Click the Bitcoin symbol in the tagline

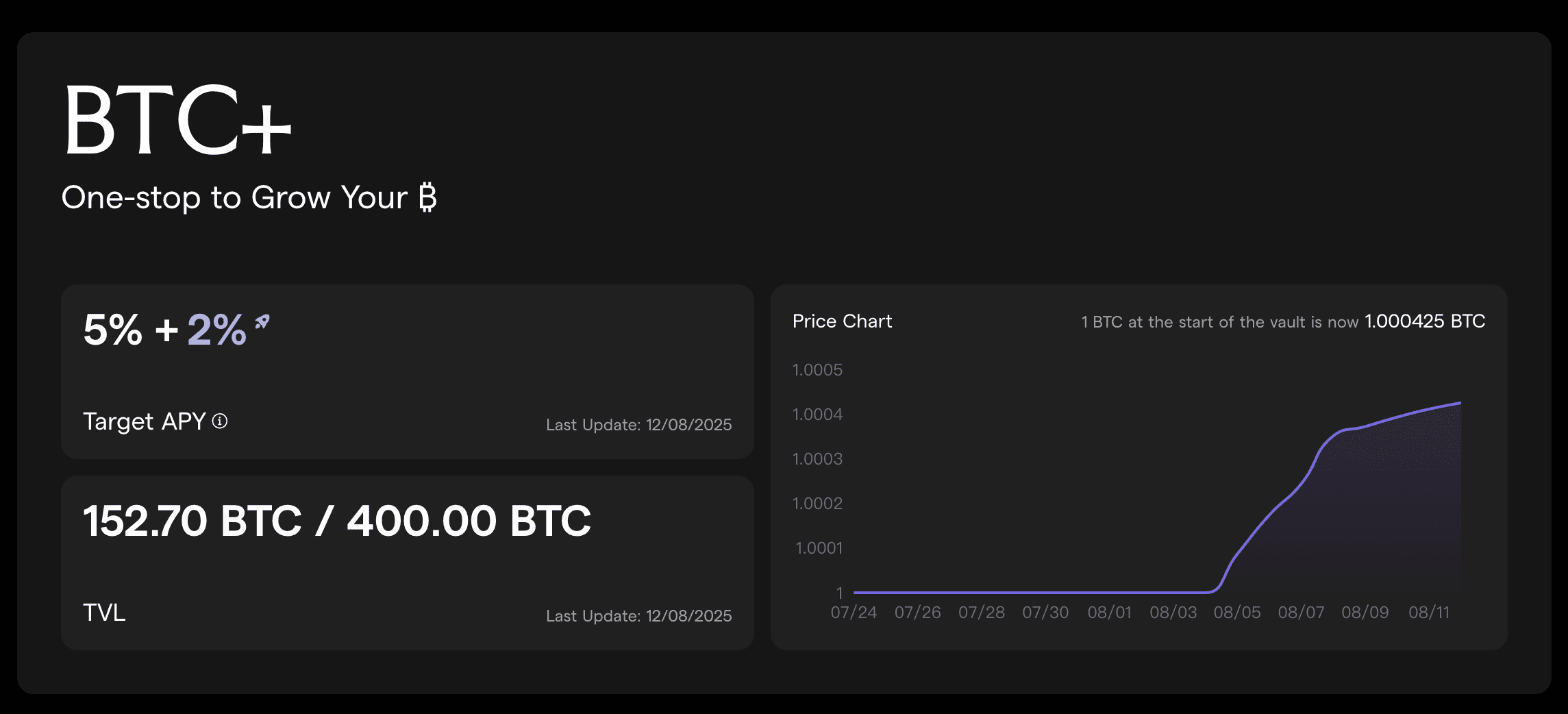pos(427,197)
